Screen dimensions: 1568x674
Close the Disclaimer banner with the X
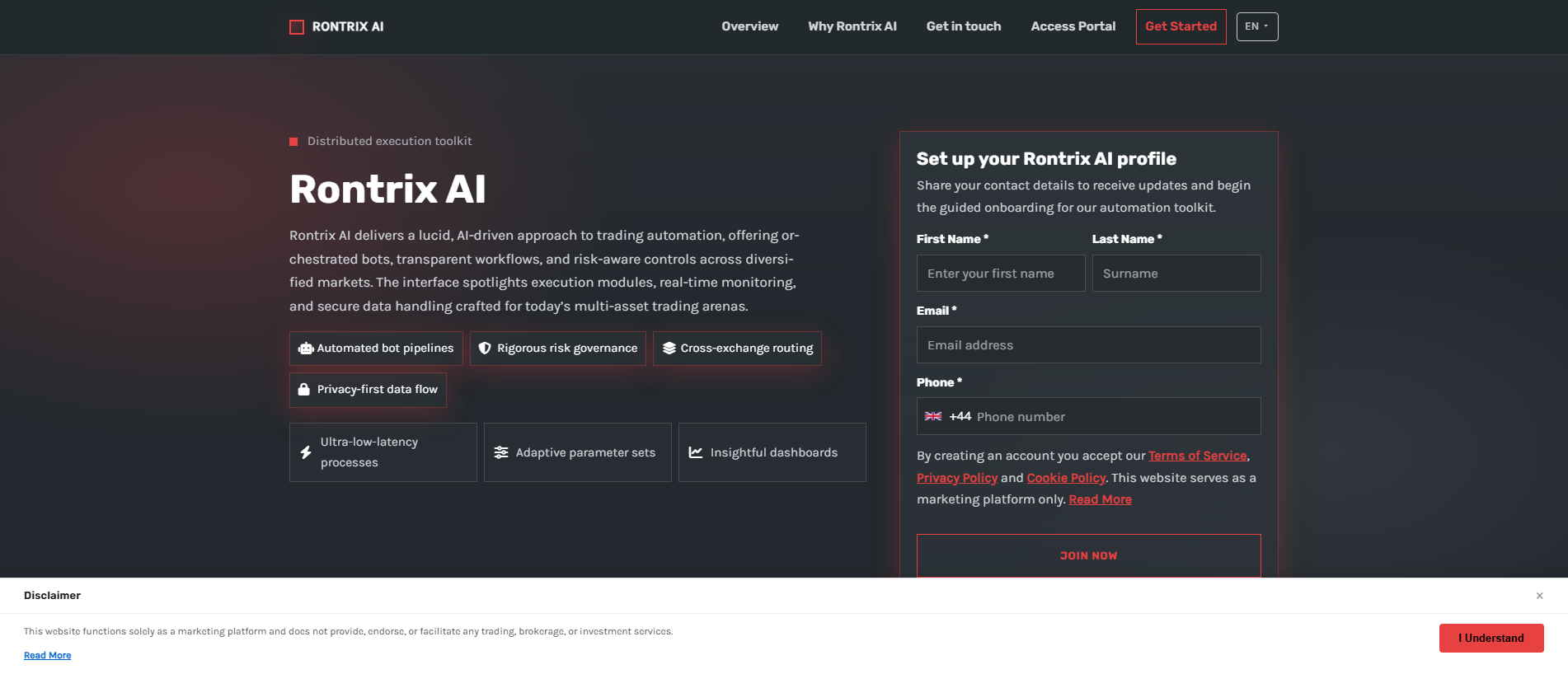(x=1539, y=596)
